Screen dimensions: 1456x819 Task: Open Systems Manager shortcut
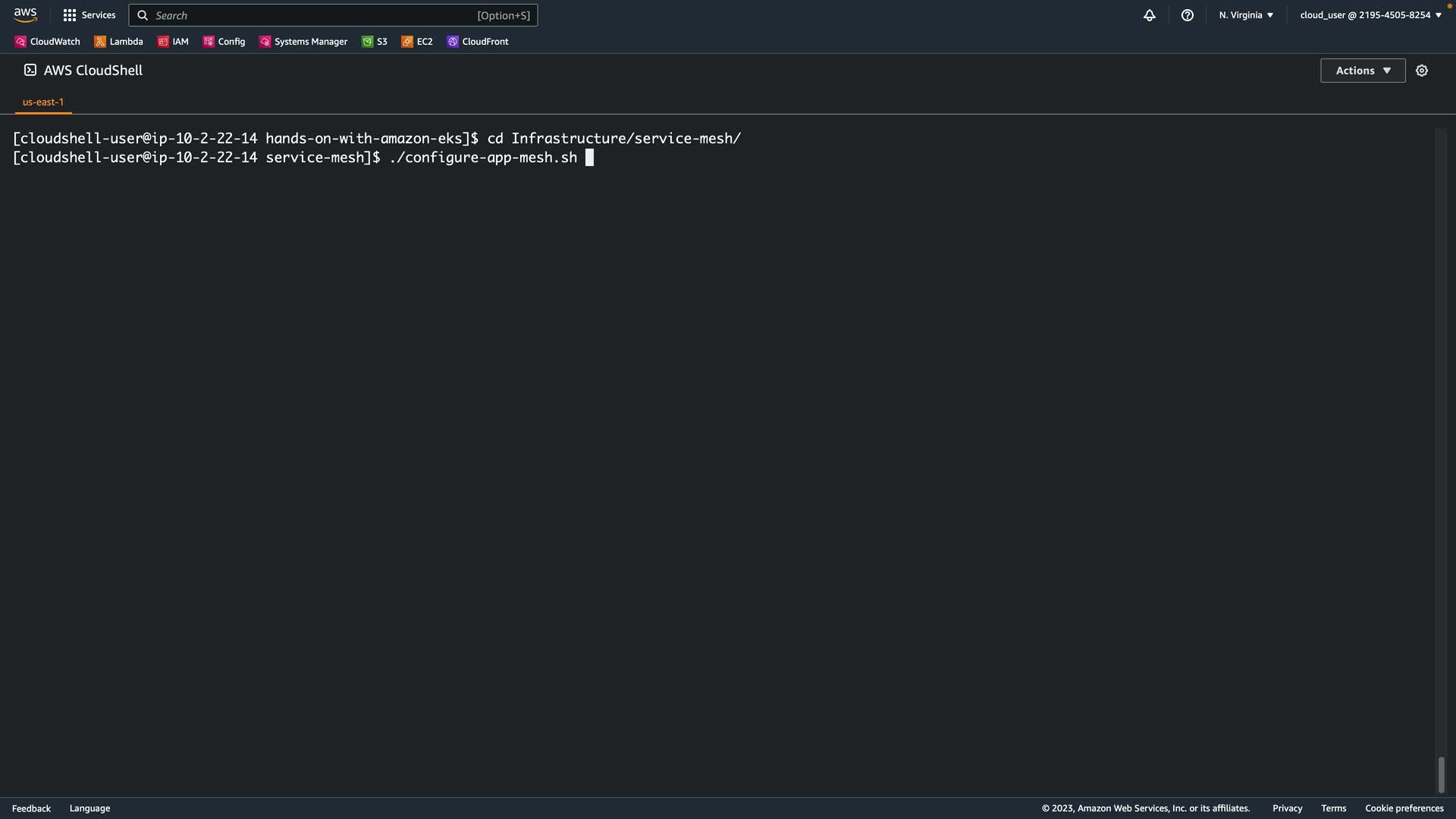click(x=303, y=42)
